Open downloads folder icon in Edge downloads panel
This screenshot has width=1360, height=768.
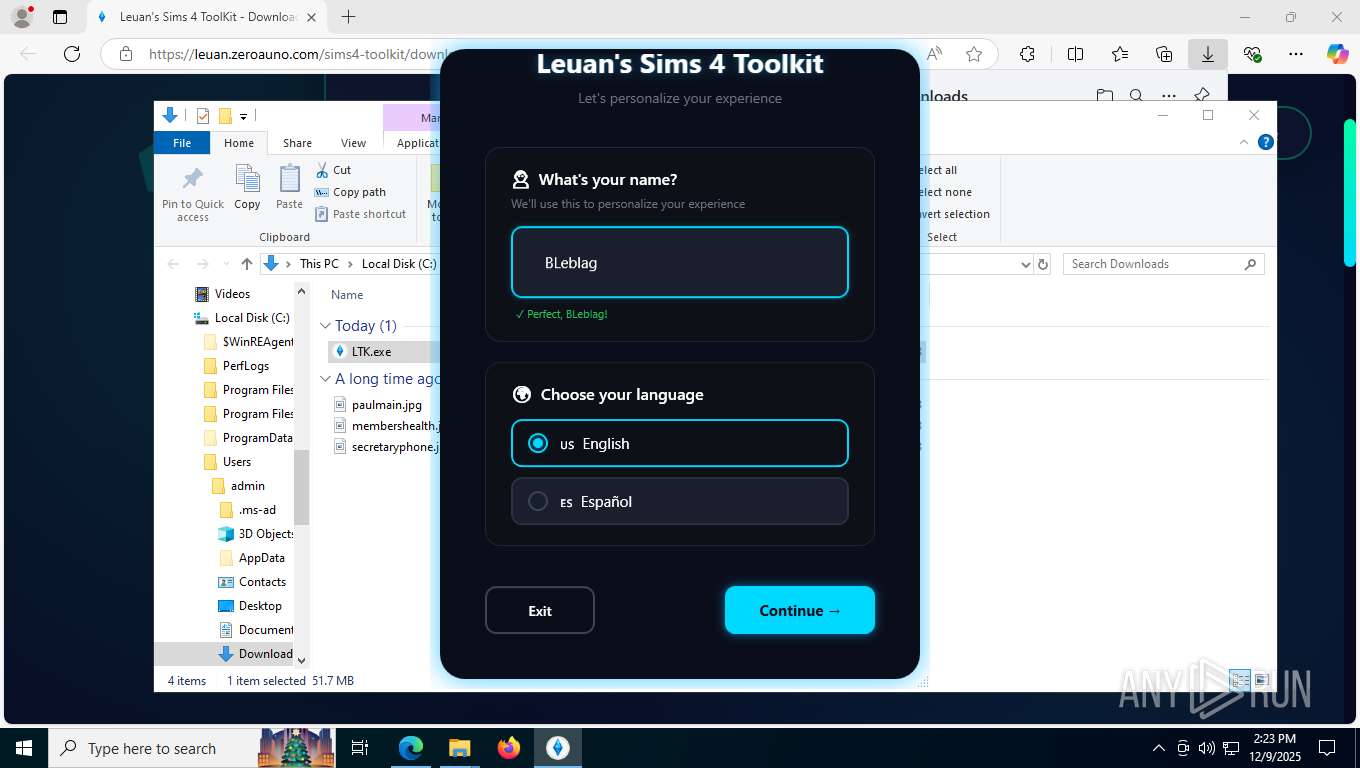(x=1105, y=96)
